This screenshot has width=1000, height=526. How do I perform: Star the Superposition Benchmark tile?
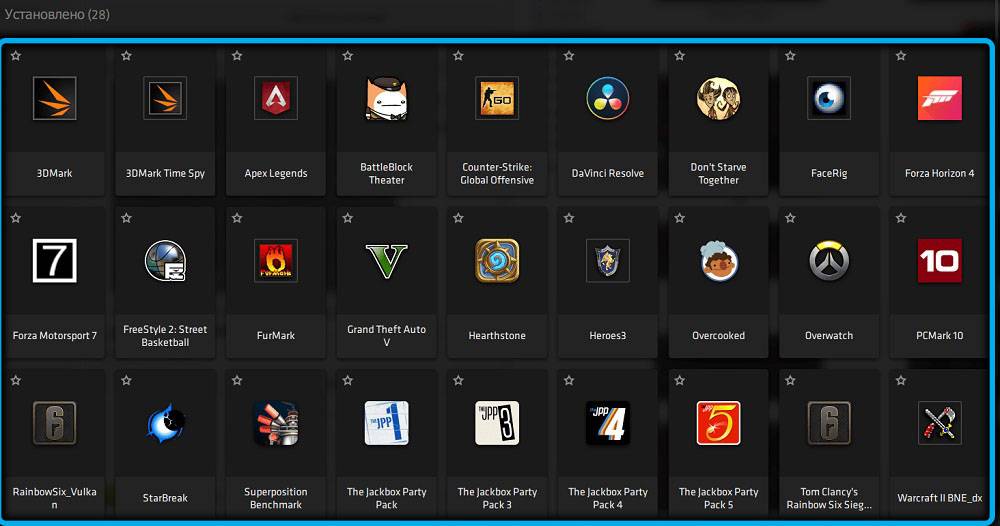(x=237, y=381)
